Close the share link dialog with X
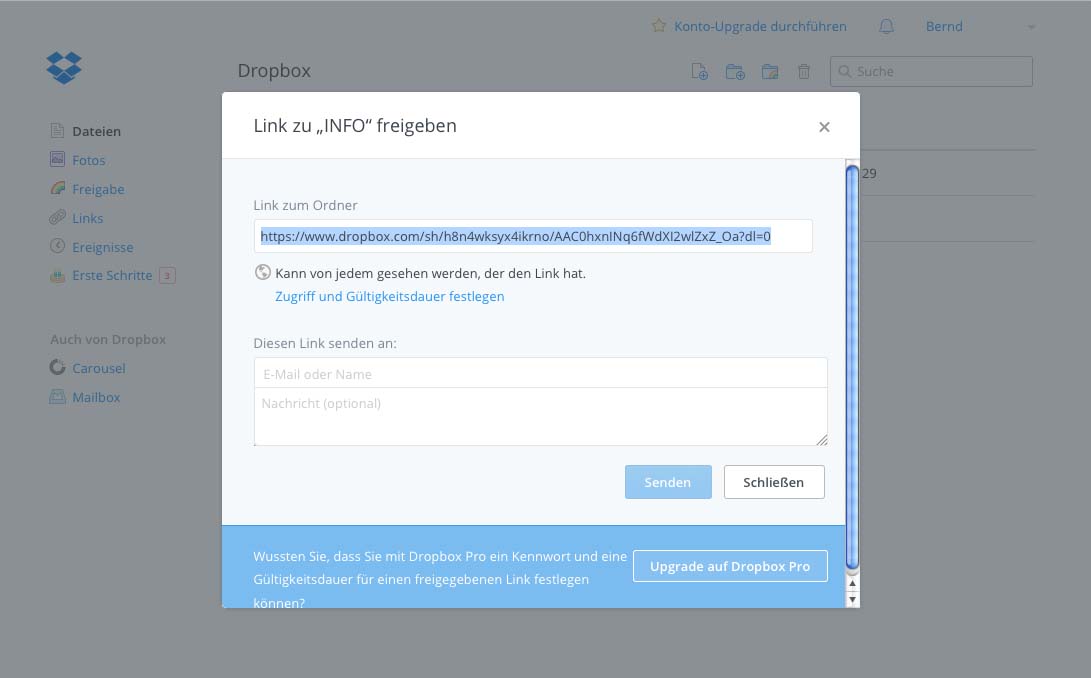The height and width of the screenshot is (678, 1091). (824, 127)
